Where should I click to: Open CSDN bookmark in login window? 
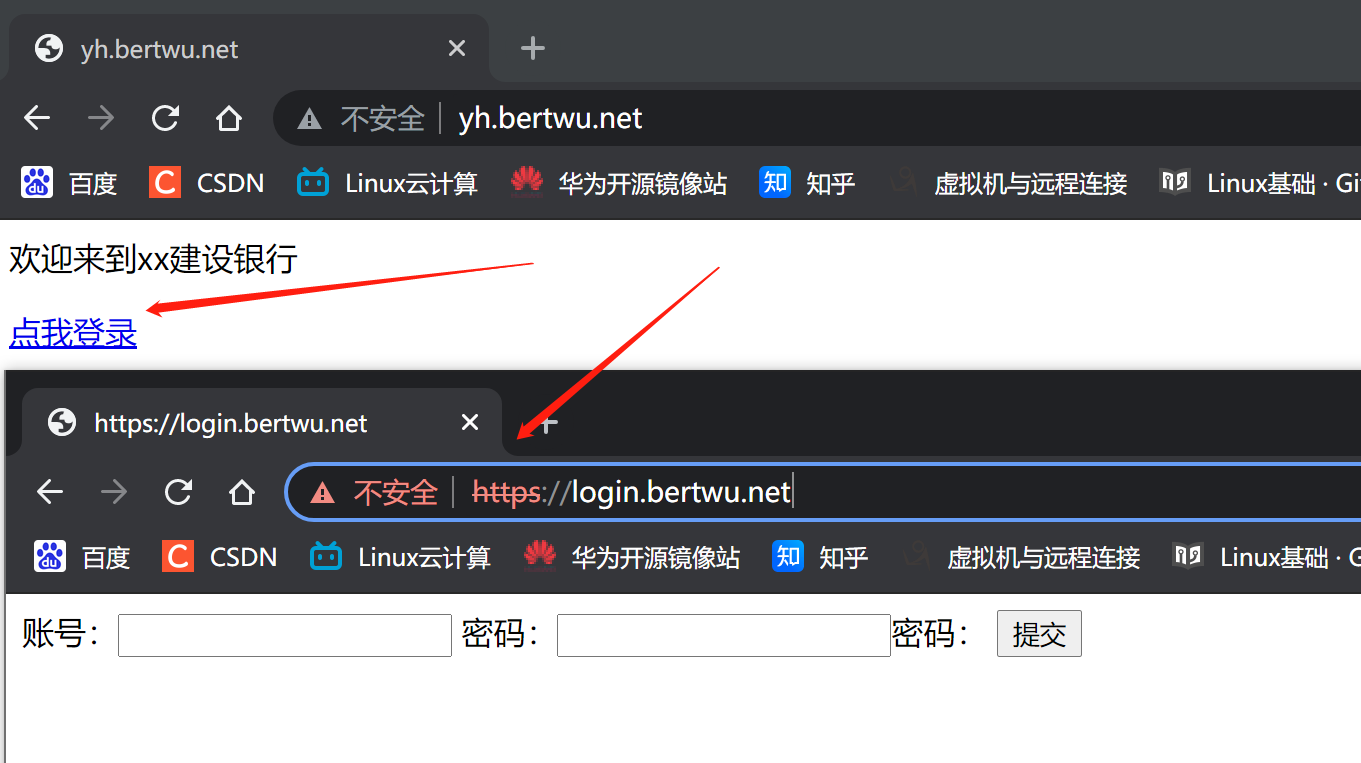pos(220,557)
